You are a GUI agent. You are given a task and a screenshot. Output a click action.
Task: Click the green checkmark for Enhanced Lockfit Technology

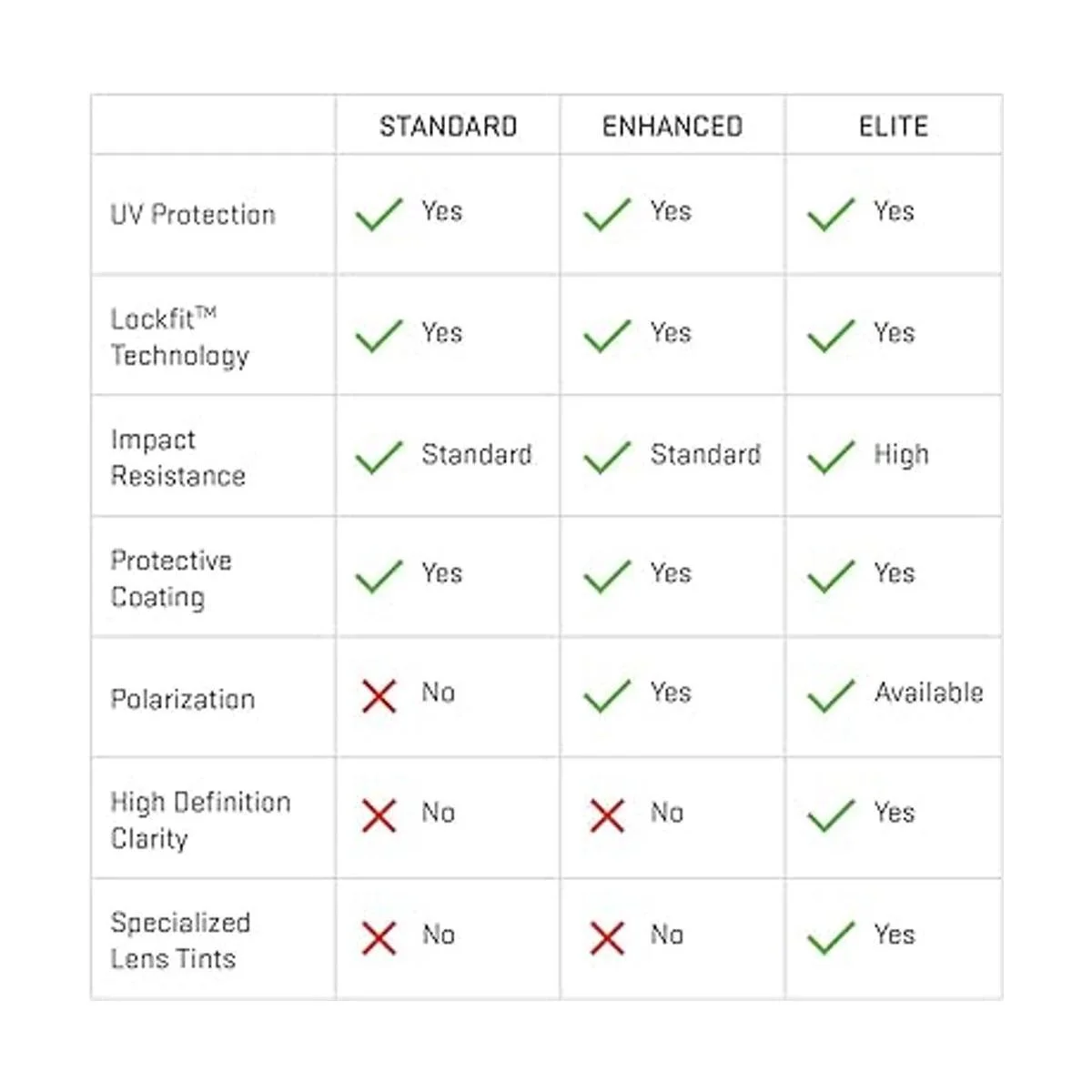click(607, 336)
